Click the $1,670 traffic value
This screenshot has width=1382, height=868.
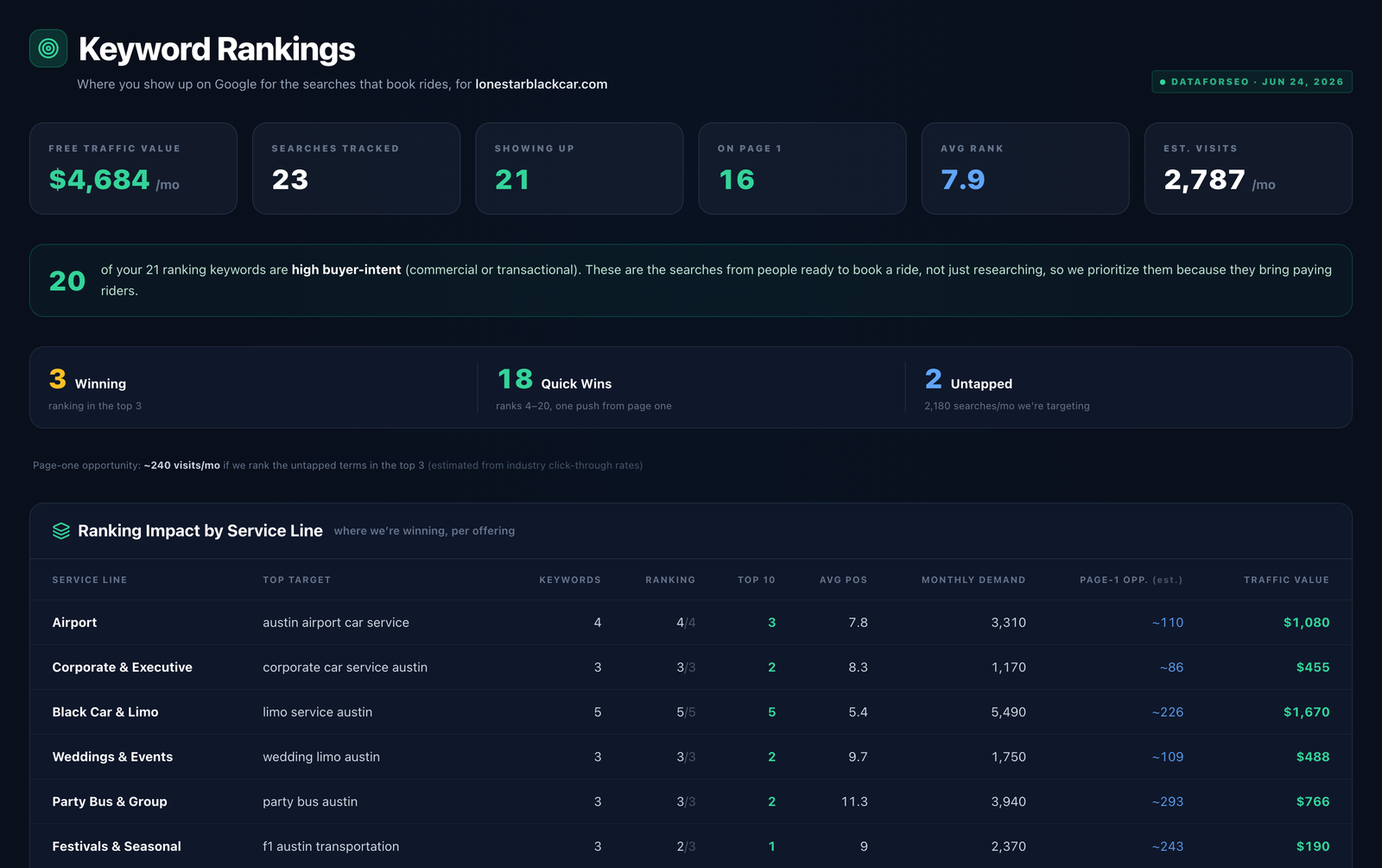point(1306,713)
